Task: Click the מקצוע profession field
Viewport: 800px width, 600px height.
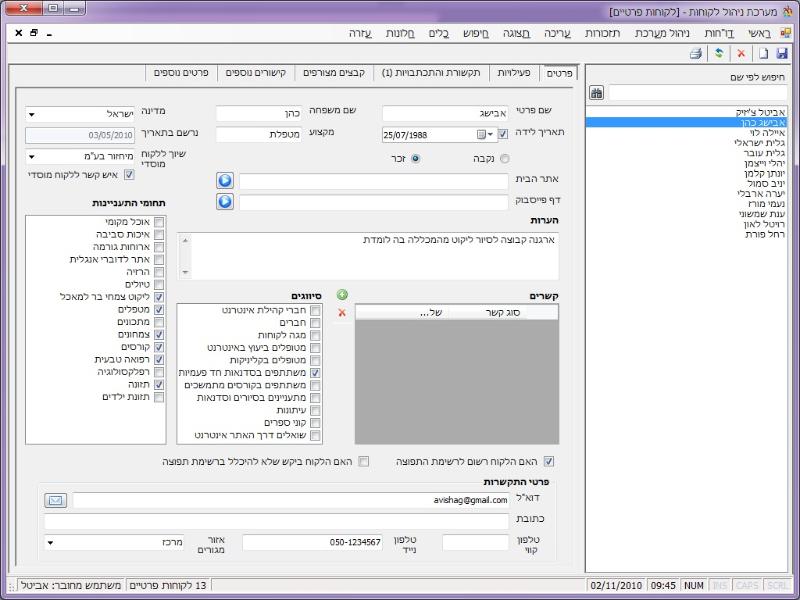Action: click(x=259, y=135)
